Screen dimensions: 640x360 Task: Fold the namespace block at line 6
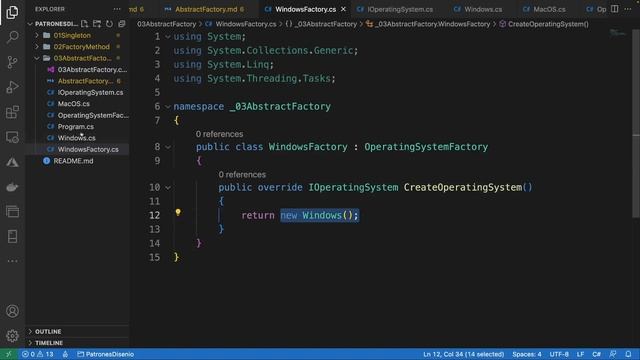(x=168, y=107)
